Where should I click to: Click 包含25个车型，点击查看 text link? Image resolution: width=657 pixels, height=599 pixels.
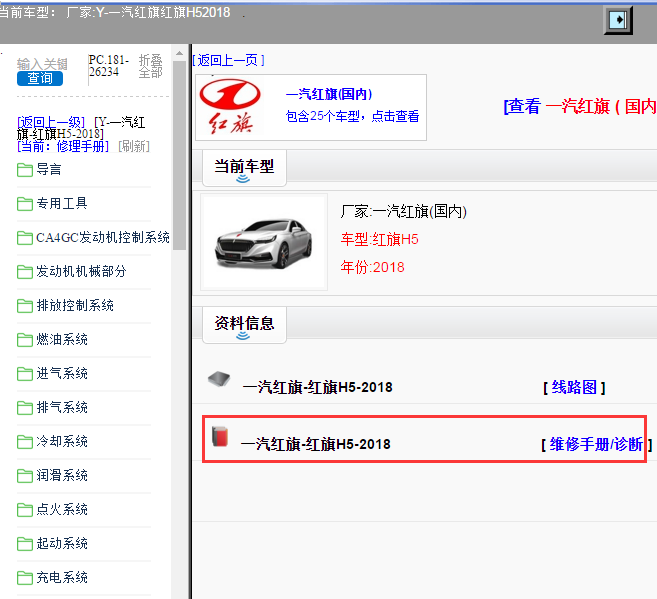click(x=352, y=116)
